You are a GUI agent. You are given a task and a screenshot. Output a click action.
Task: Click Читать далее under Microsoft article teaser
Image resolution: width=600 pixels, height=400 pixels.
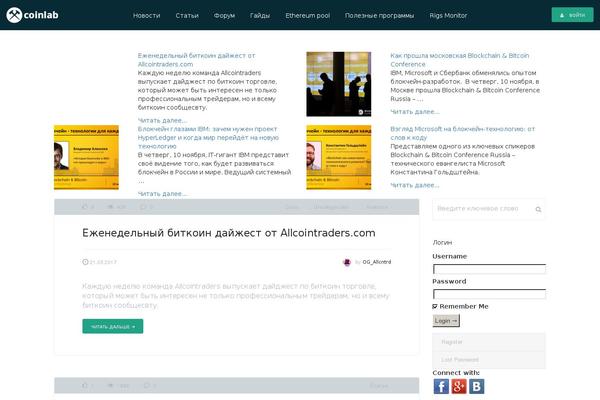click(415, 185)
